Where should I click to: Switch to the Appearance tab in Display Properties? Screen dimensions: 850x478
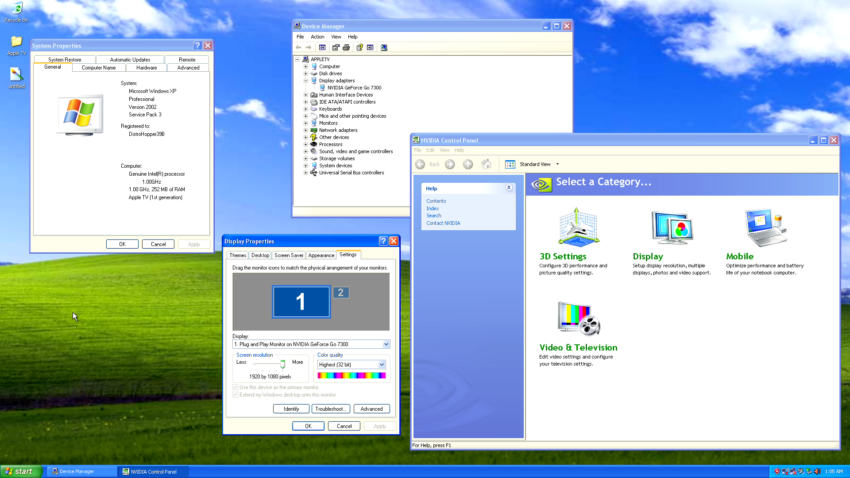coord(321,255)
